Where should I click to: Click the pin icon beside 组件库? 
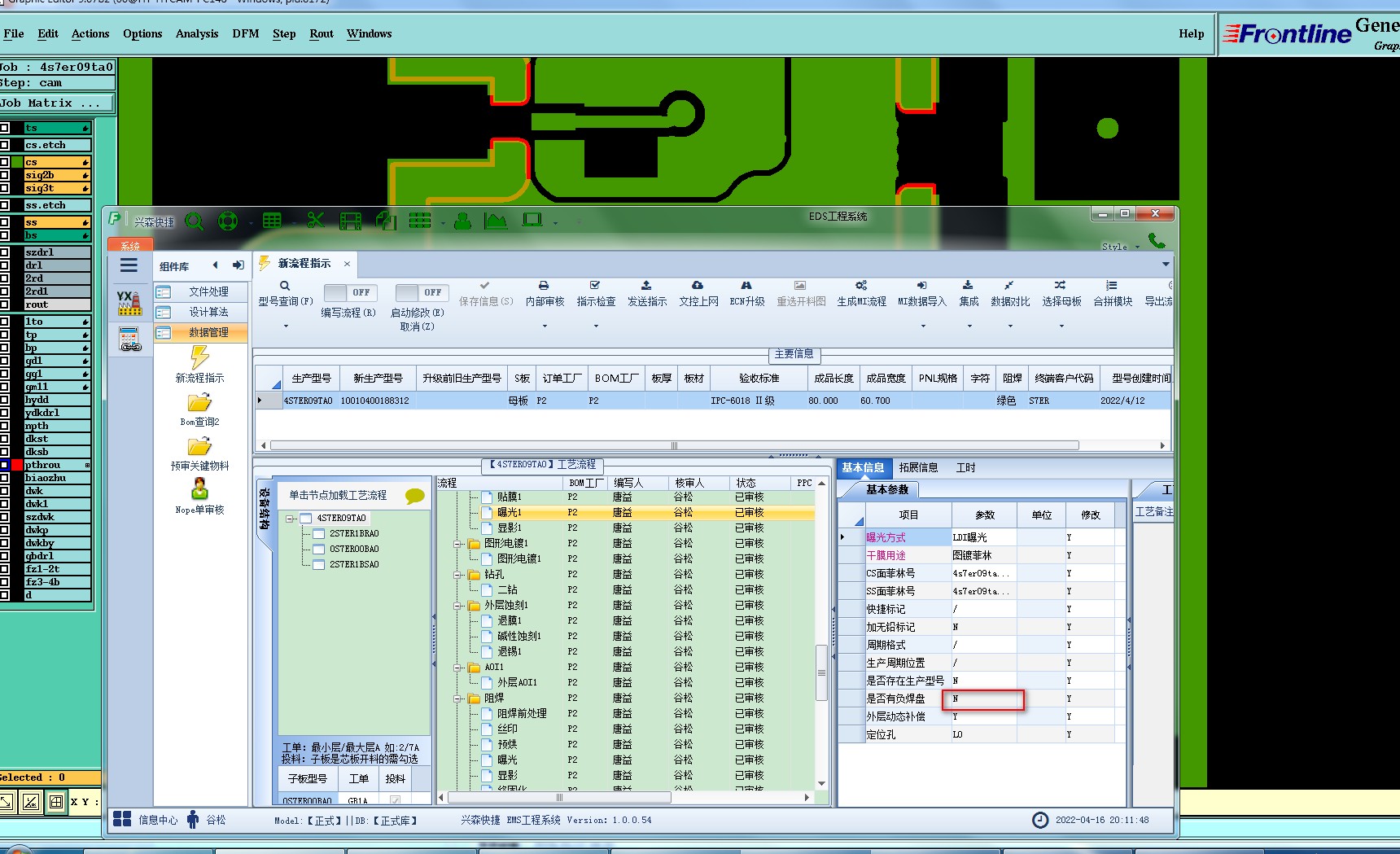[x=238, y=265]
